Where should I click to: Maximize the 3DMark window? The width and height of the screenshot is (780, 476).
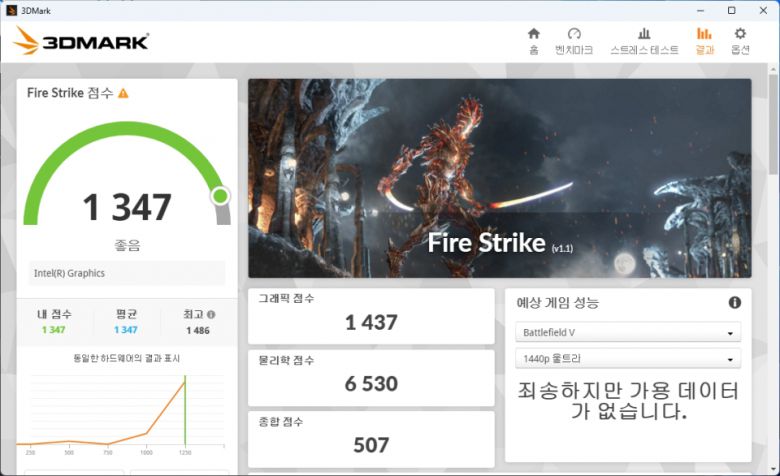tap(732, 10)
